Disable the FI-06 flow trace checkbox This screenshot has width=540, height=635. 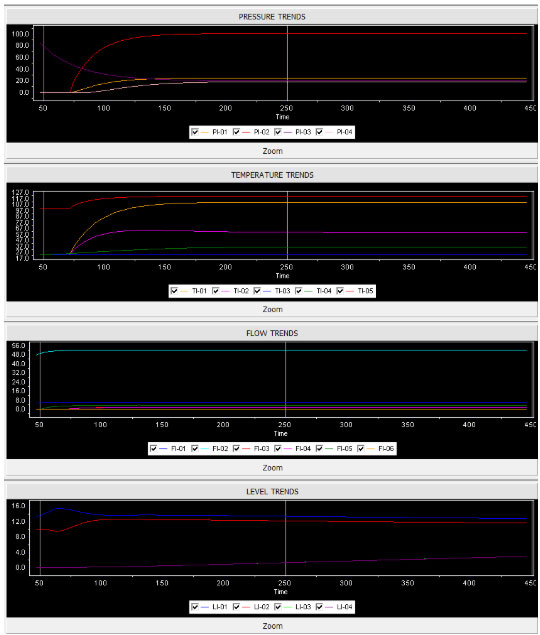click(361, 449)
